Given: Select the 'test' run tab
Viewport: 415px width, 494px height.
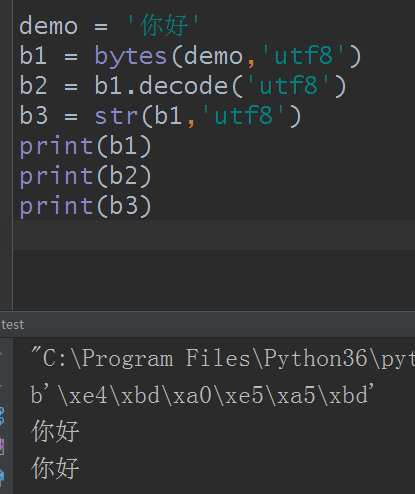Looking at the screenshot, I should pyautogui.click(x=12, y=325).
